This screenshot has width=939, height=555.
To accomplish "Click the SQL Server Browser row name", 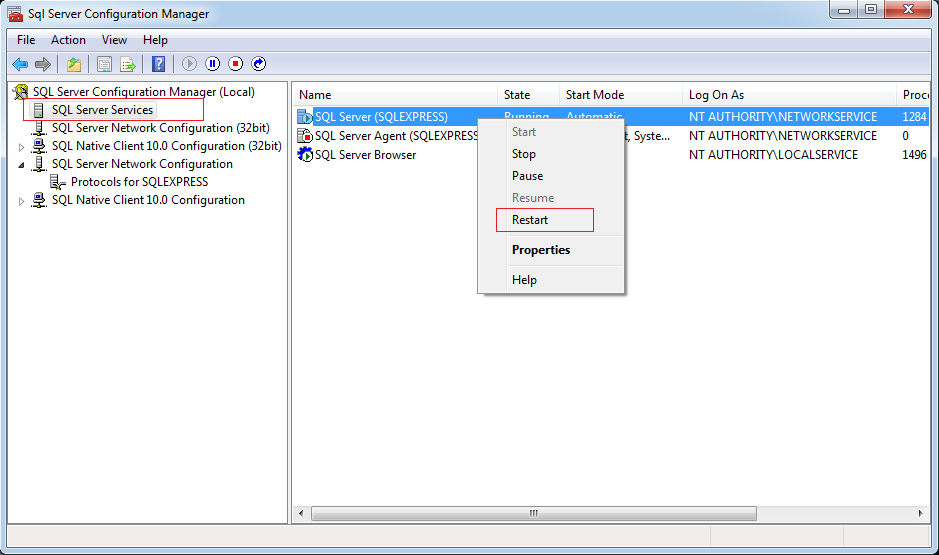I will pyautogui.click(x=365, y=155).
